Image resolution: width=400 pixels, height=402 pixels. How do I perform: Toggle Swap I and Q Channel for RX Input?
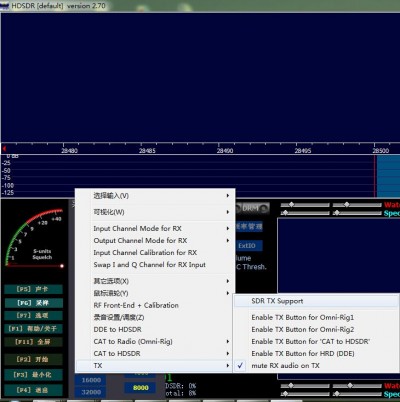149,265
